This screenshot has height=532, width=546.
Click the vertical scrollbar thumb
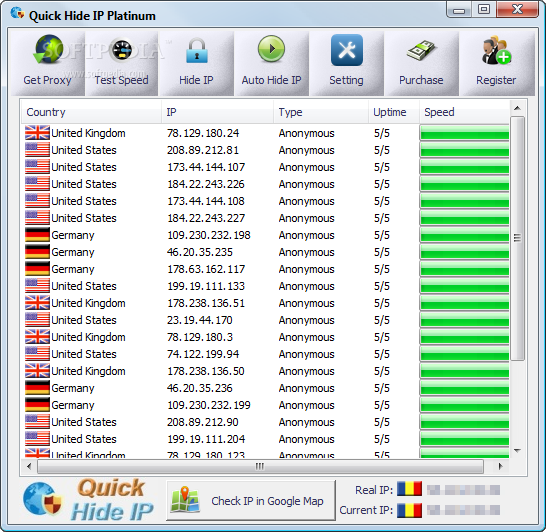(x=517, y=238)
